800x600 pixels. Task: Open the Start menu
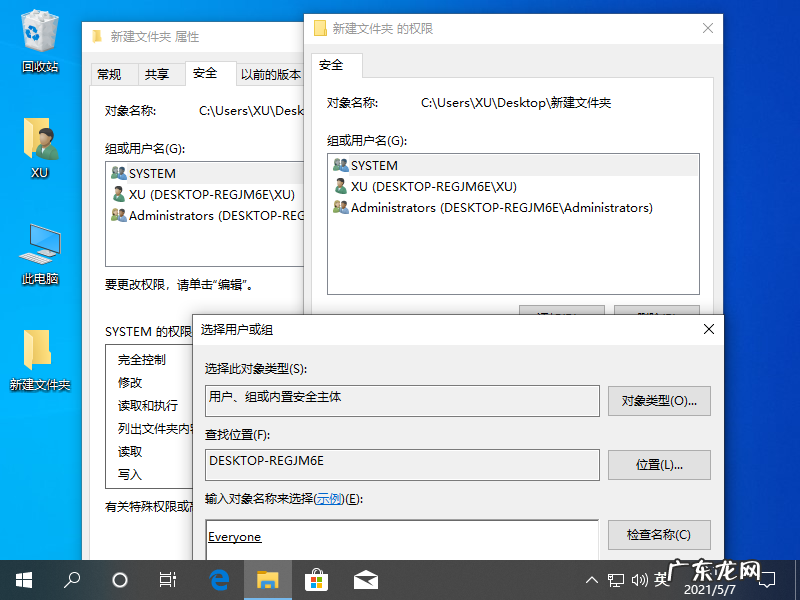pyautogui.click(x=23, y=579)
